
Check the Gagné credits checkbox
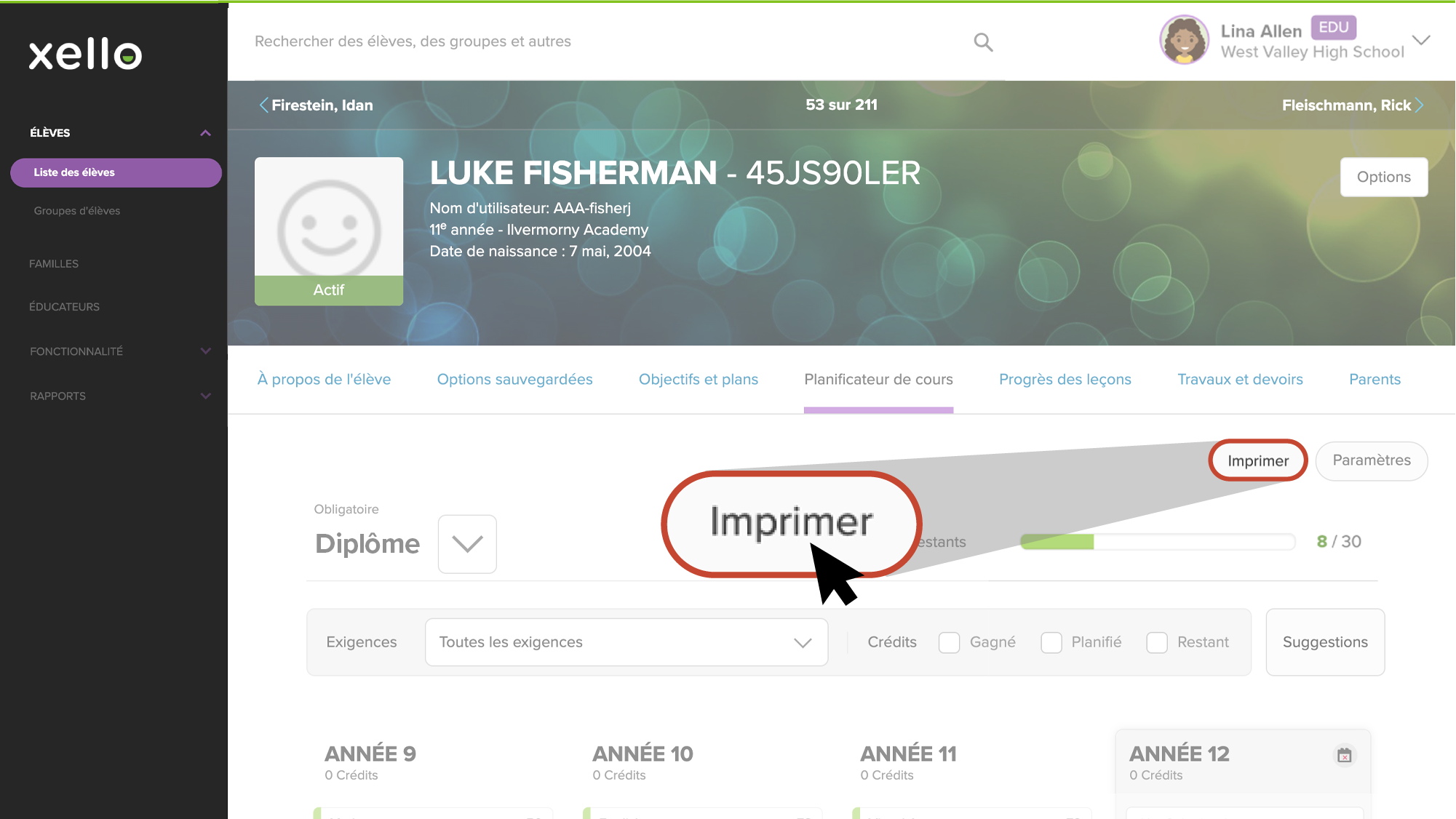(949, 642)
